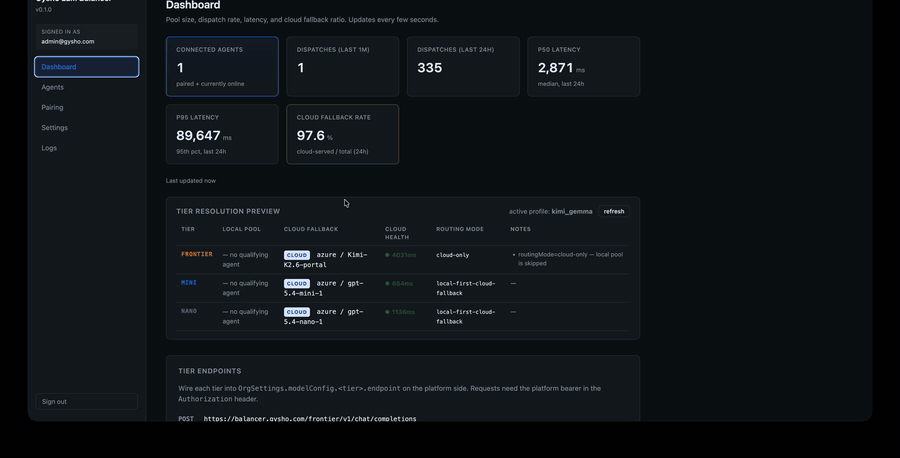
Task: Click MINI row local-first-cloud-fallback routing mode
Action: coord(465,288)
